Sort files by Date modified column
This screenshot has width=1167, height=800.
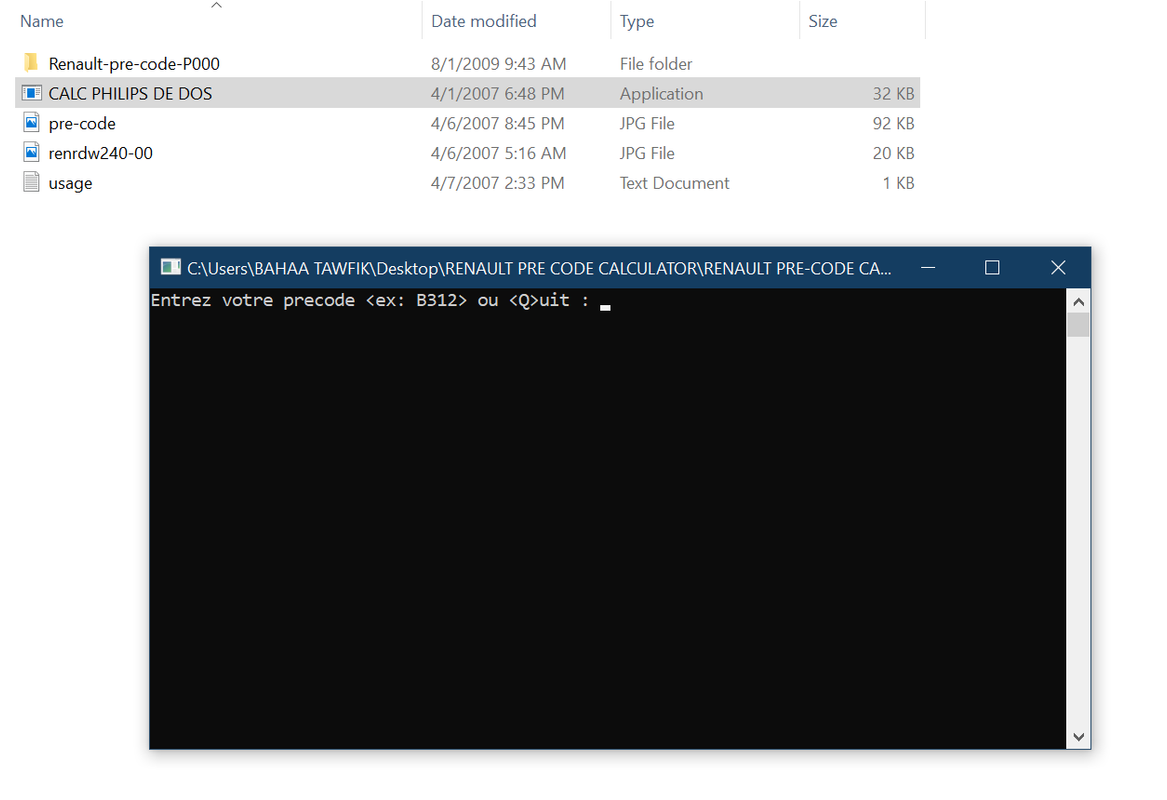(484, 21)
